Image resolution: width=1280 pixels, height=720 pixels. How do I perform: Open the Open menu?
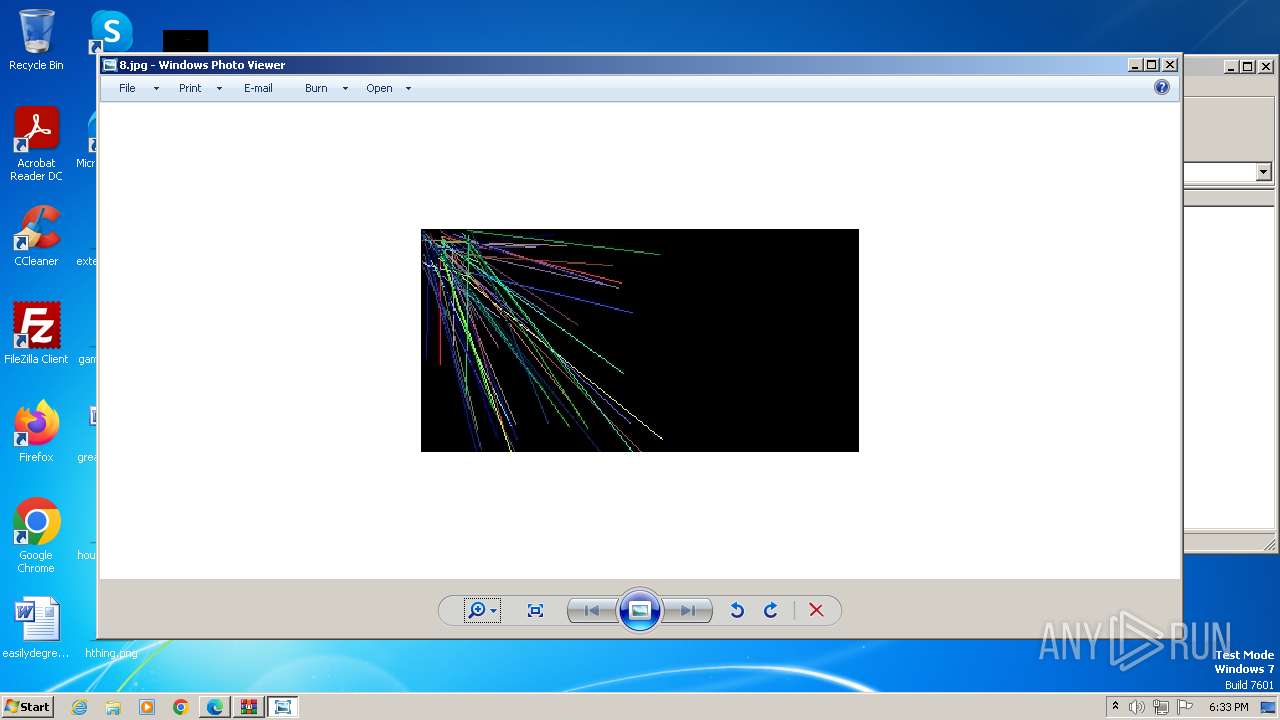click(x=379, y=88)
